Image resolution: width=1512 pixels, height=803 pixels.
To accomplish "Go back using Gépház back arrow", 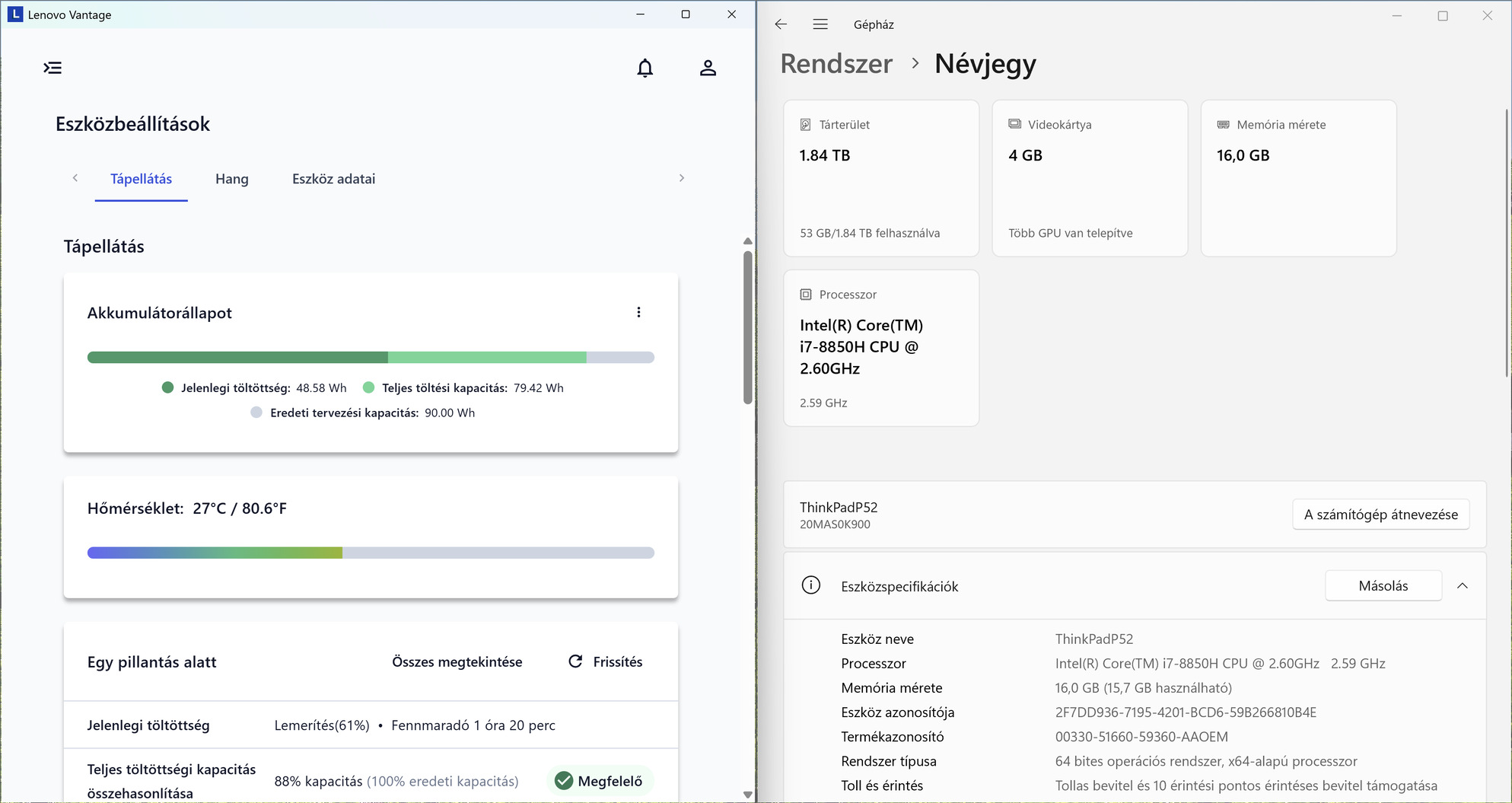I will click(x=781, y=24).
